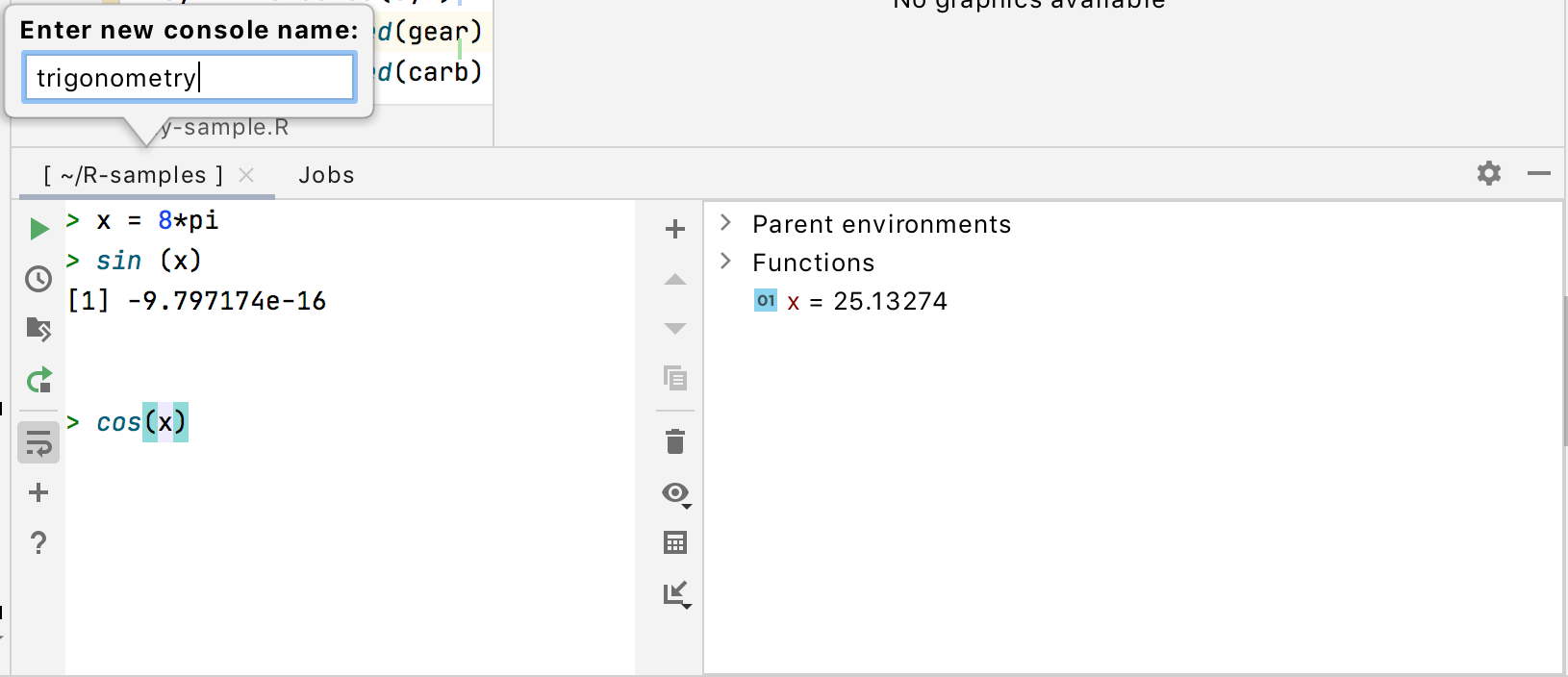Click the restart R console icon
1568x677 pixels.
[38, 381]
